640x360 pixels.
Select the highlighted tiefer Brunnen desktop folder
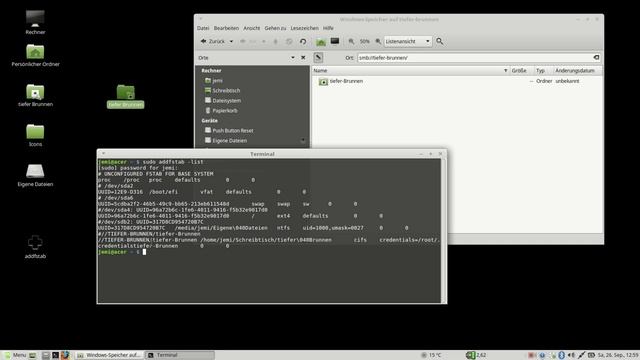tap(125, 96)
